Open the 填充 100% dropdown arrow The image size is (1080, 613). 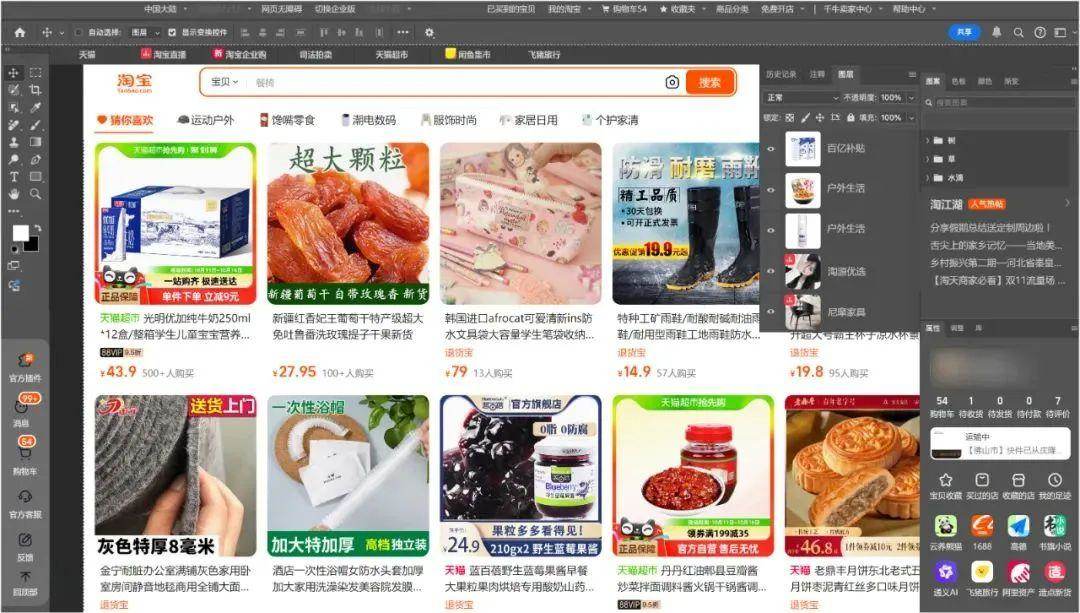pyautogui.click(x=911, y=118)
